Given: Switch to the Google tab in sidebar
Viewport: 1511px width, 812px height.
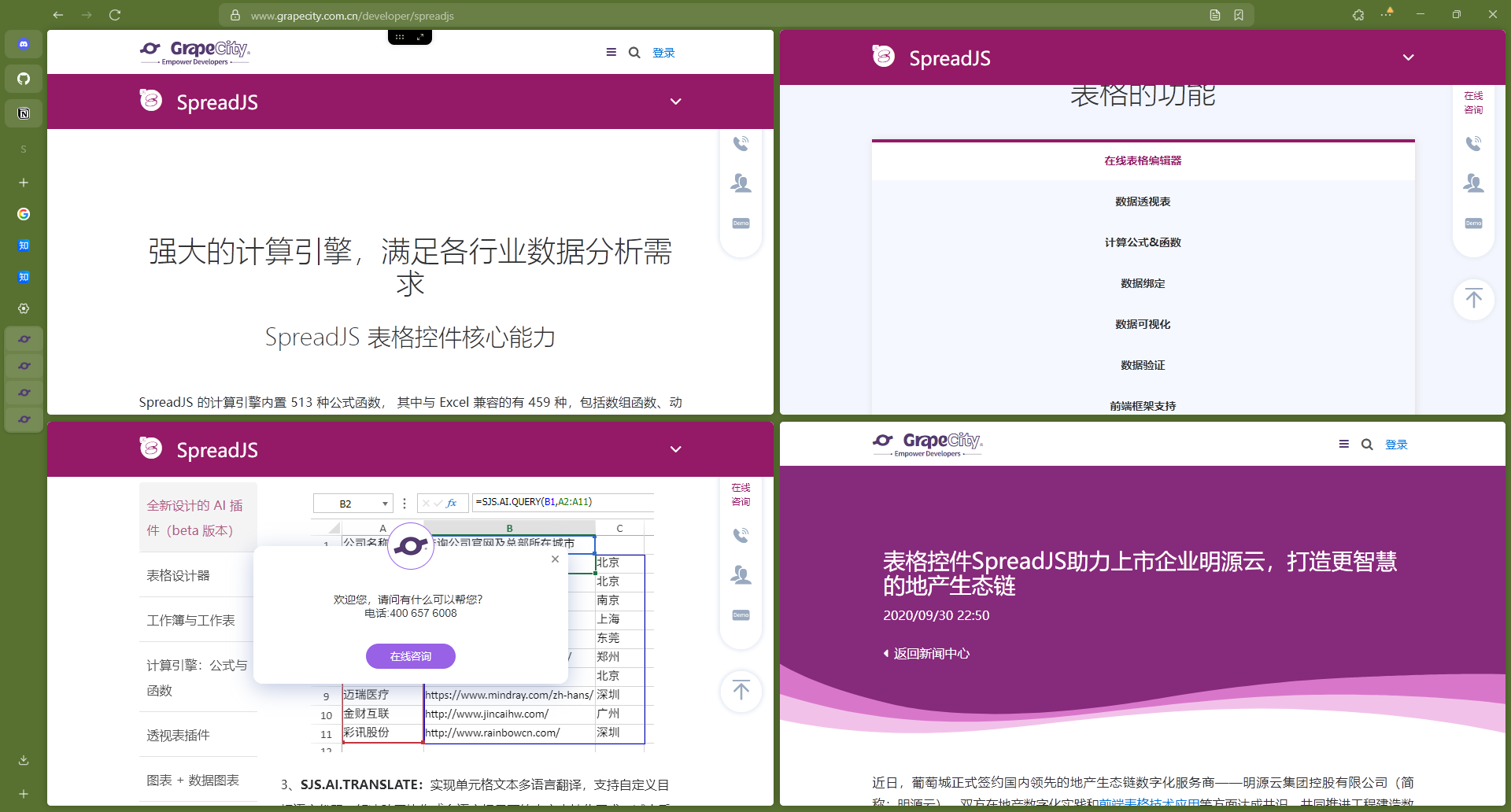Looking at the screenshot, I should [x=24, y=214].
